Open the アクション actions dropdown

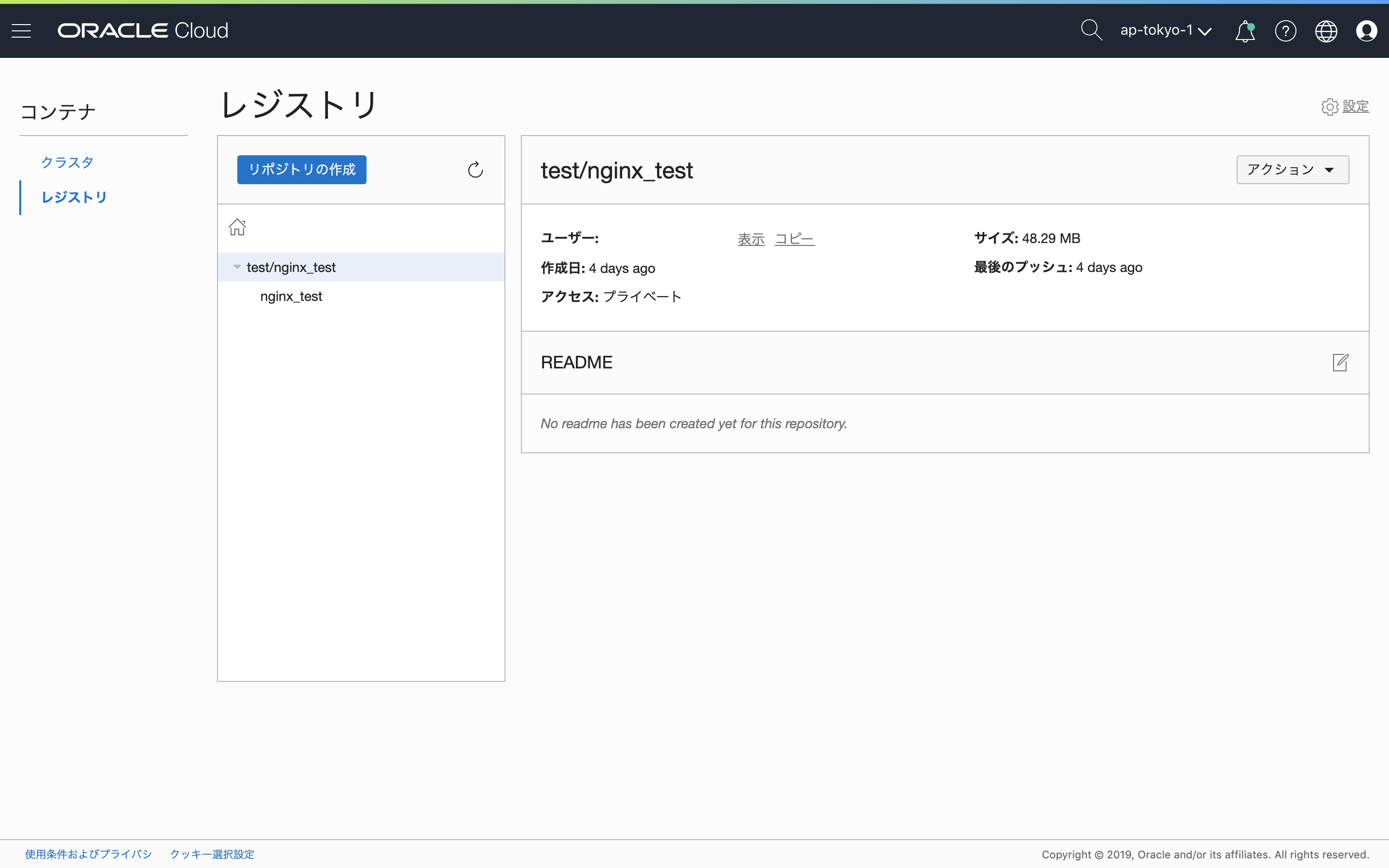click(x=1292, y=169)
